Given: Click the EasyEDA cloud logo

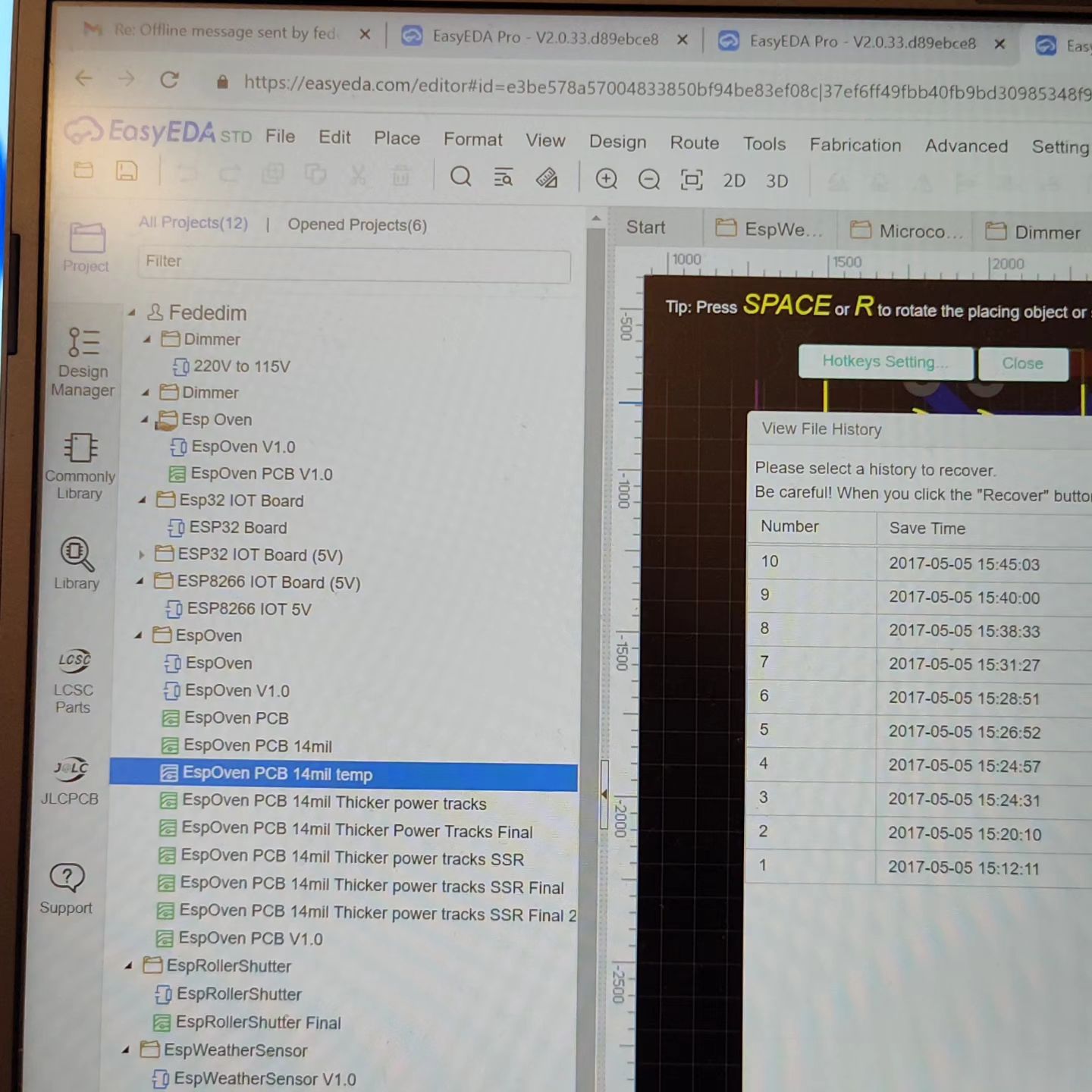Looking at the screenshot, I should click(x=83, y=130).
